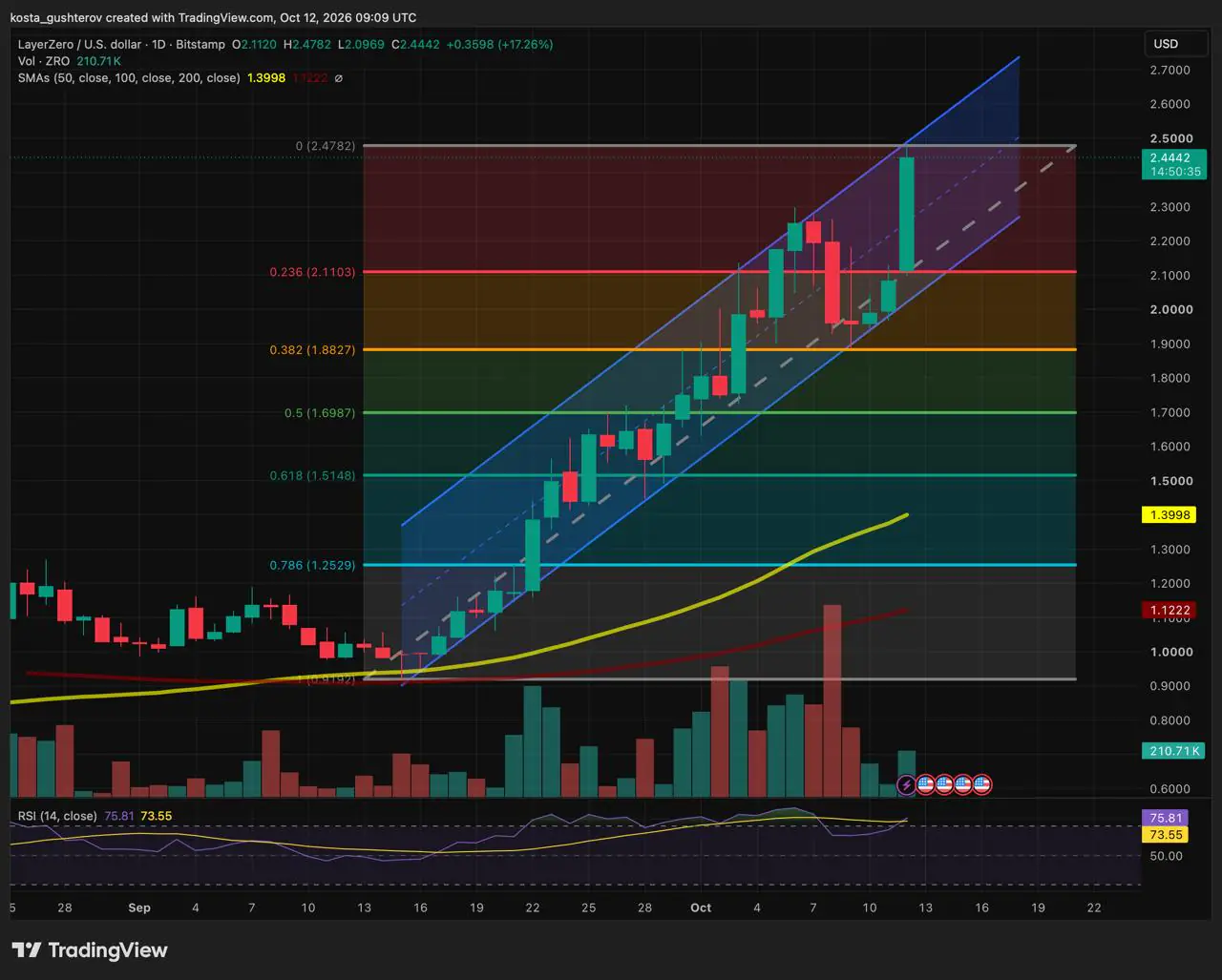Screen dimensions: 1222x980
Task: Click the dark red 1.1222 tag on price axis
Action: click(1169, 610)
